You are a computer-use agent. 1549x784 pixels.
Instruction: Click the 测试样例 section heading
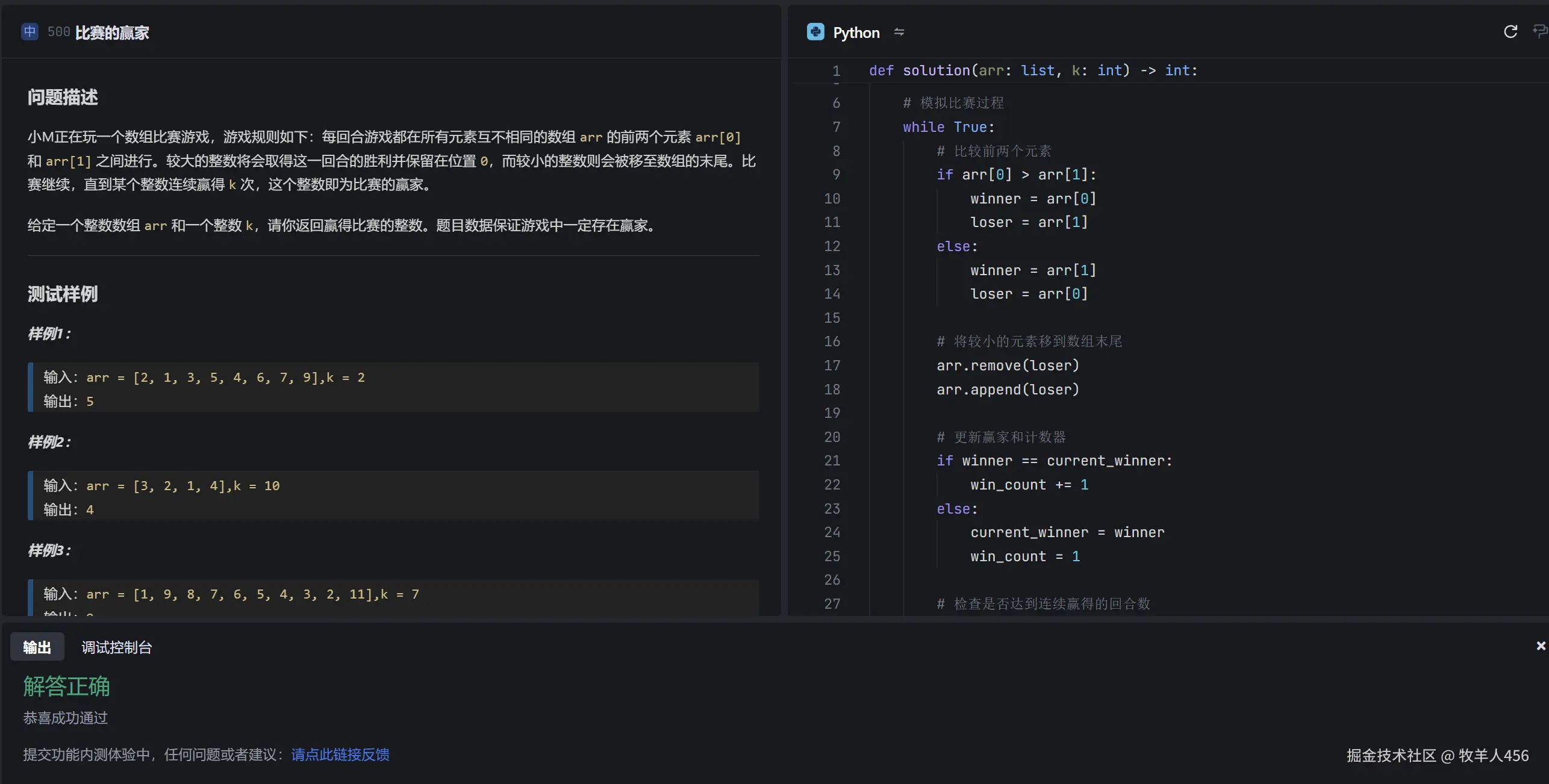click(x=63, y=294)
